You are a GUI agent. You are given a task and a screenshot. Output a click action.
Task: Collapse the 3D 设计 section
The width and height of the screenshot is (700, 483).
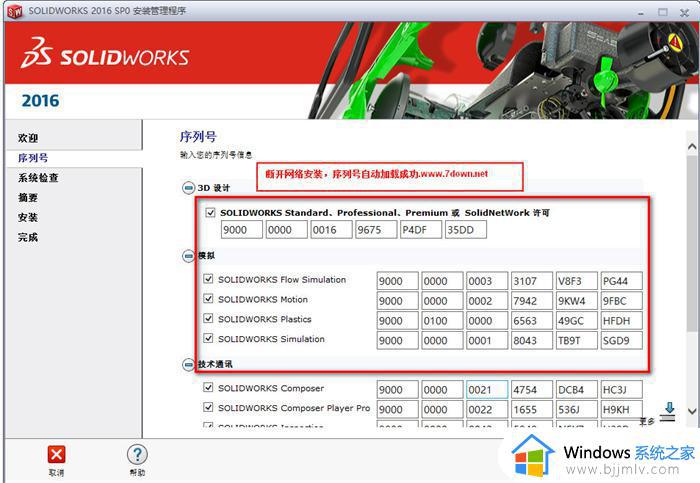point(188,188)
